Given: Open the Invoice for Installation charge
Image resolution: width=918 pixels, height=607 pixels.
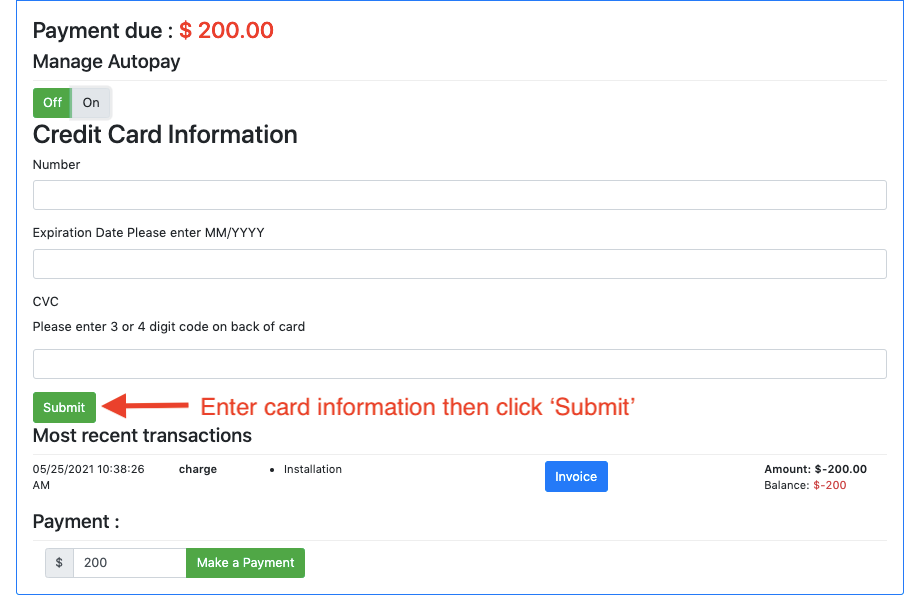Looking at the screenshot, I should point(576,477).
